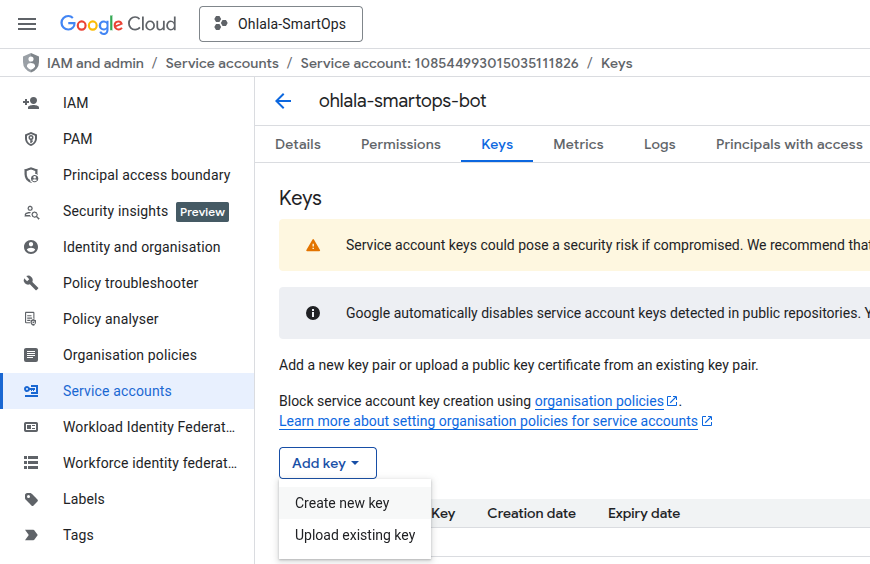
Task: Click the PAM shield icon
Action: 31,139
